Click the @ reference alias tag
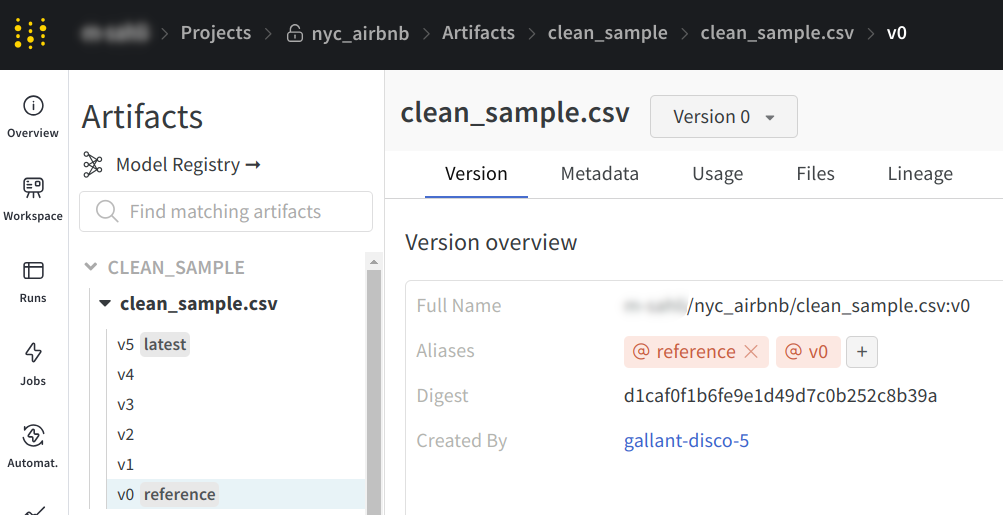The width and height of the screenshot is (1003, 515). [x=696, y=352]
